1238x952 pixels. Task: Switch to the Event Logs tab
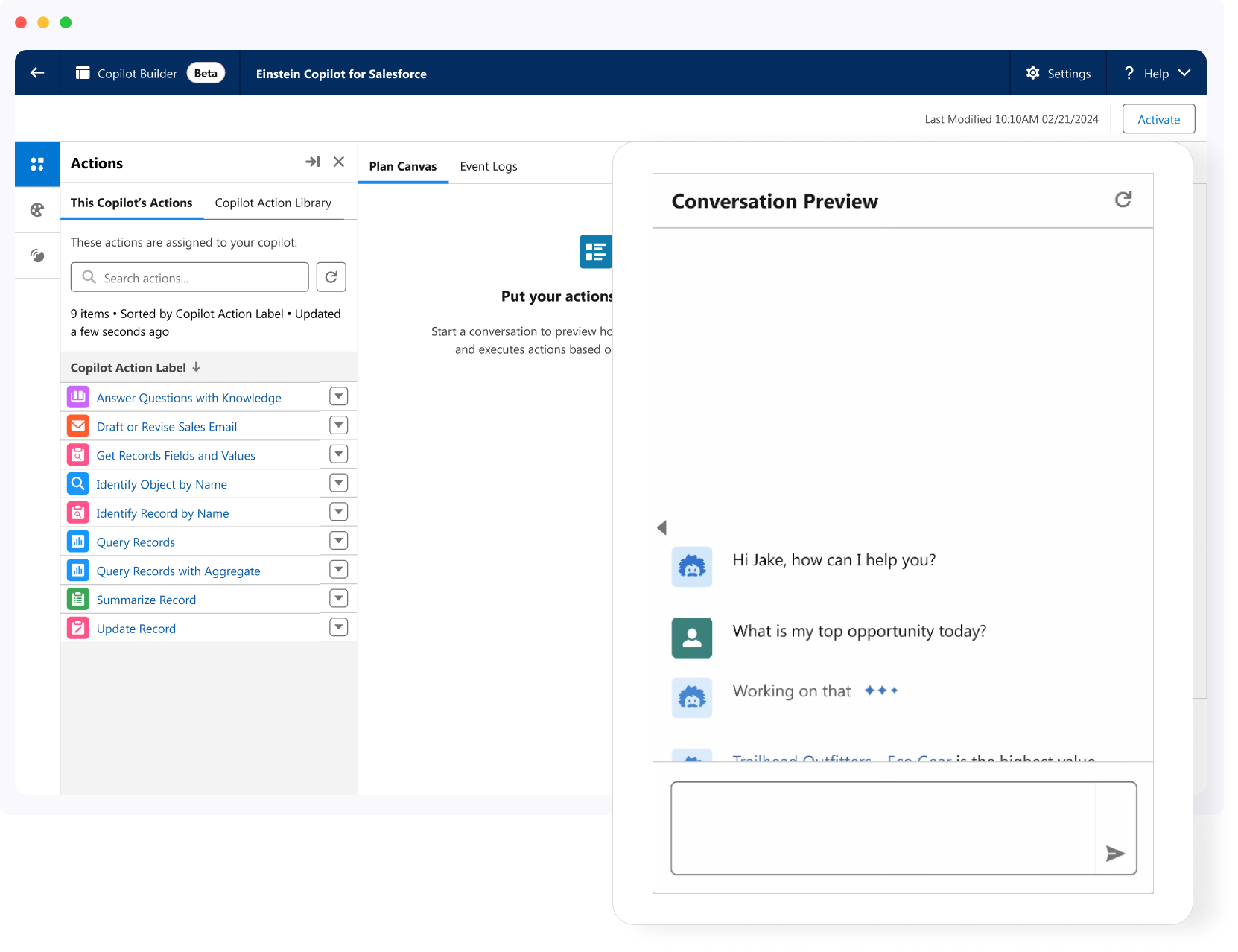[x=489, y=166]
